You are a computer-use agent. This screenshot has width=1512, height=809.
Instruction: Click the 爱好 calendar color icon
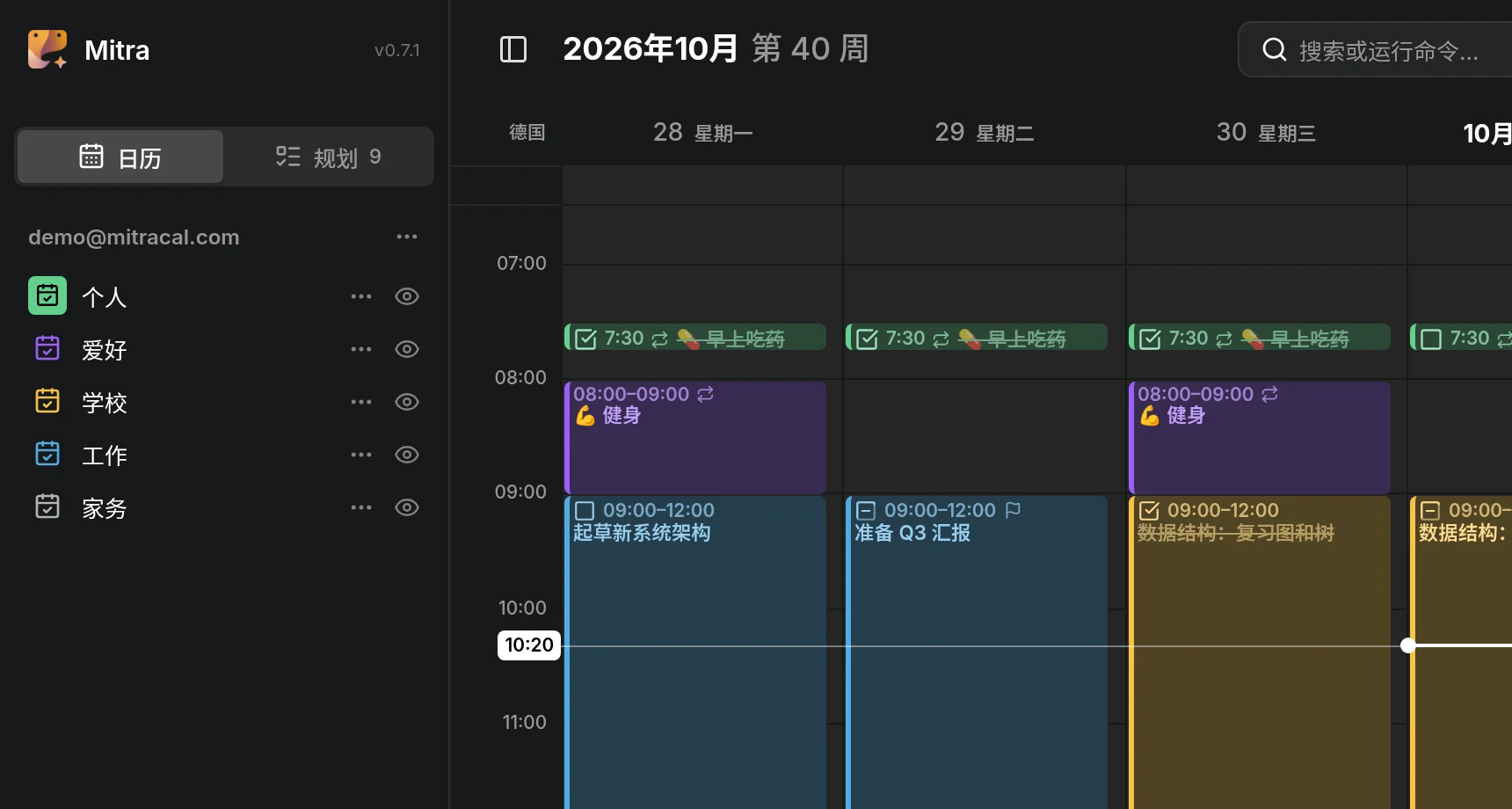pos(47,348)
